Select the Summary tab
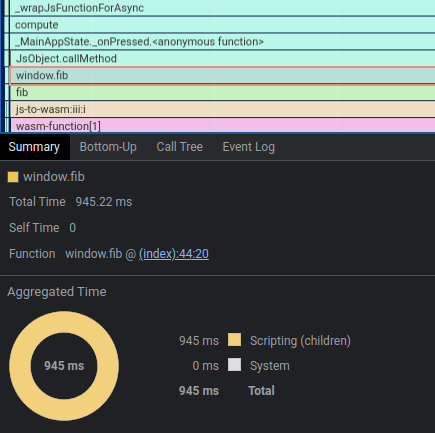 click(x=34, y=147)
